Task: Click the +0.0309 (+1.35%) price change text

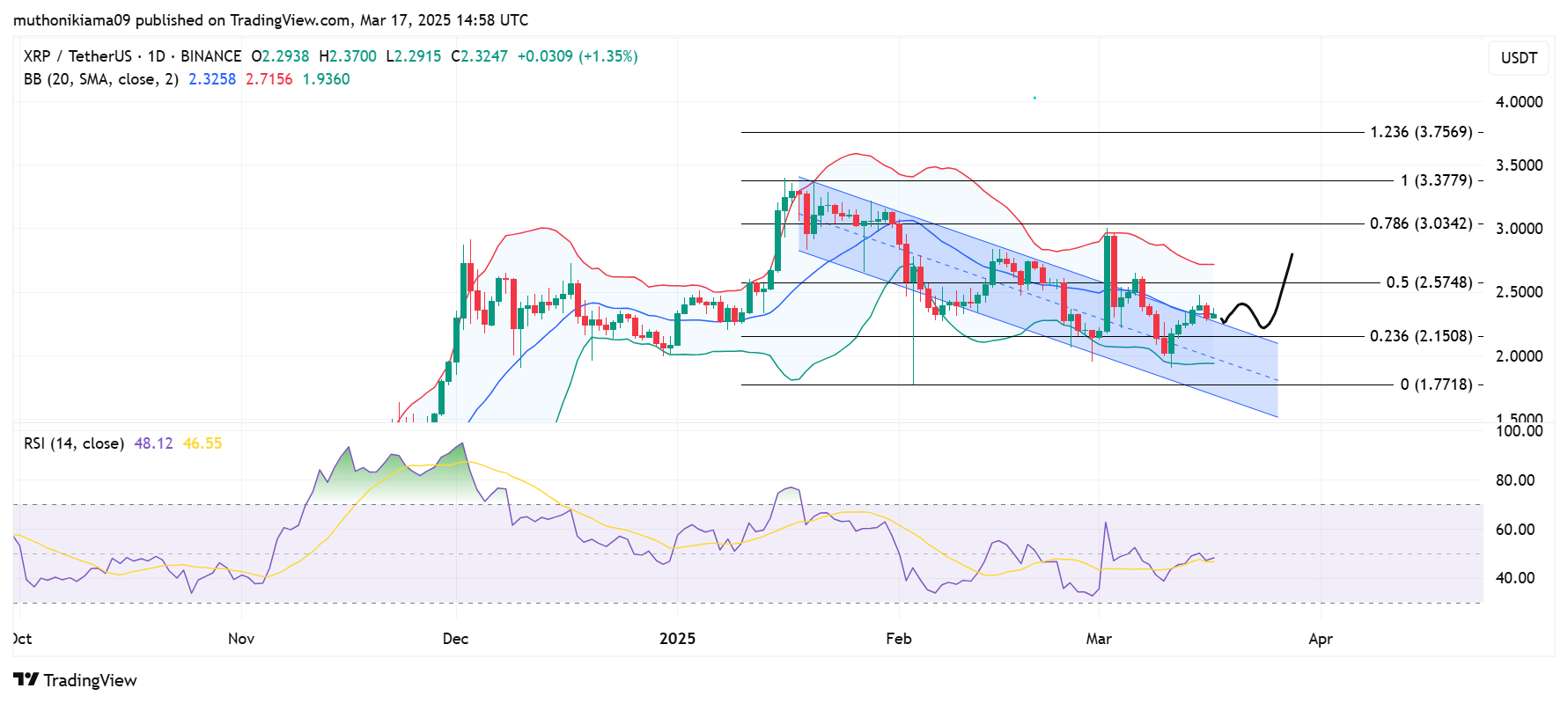Action: (578, 56)
